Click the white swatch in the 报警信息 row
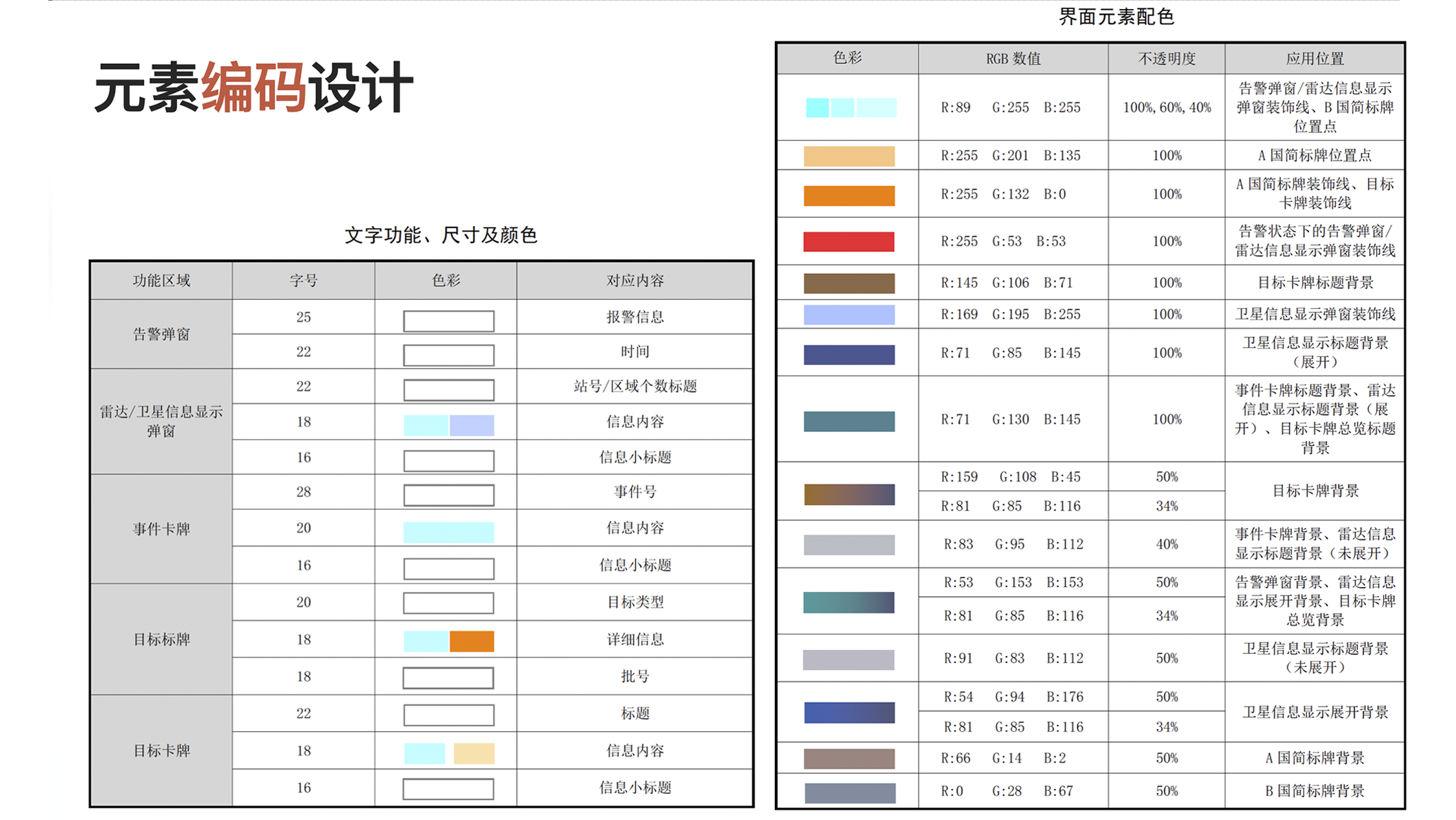 tap(448, 321)
